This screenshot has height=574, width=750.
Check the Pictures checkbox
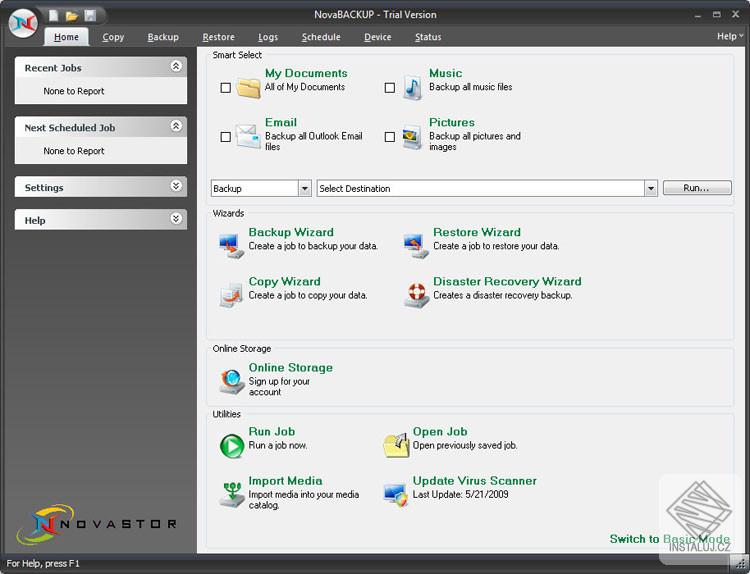[390, 137]
